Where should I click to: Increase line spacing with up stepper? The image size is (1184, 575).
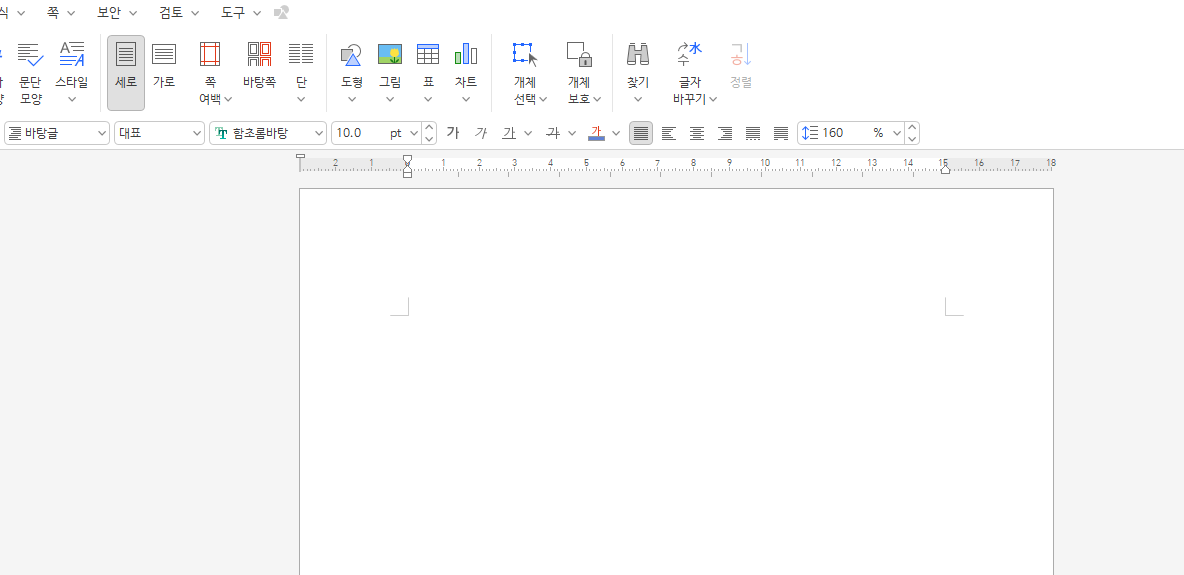pyautogui.click(x=912, y=128)
